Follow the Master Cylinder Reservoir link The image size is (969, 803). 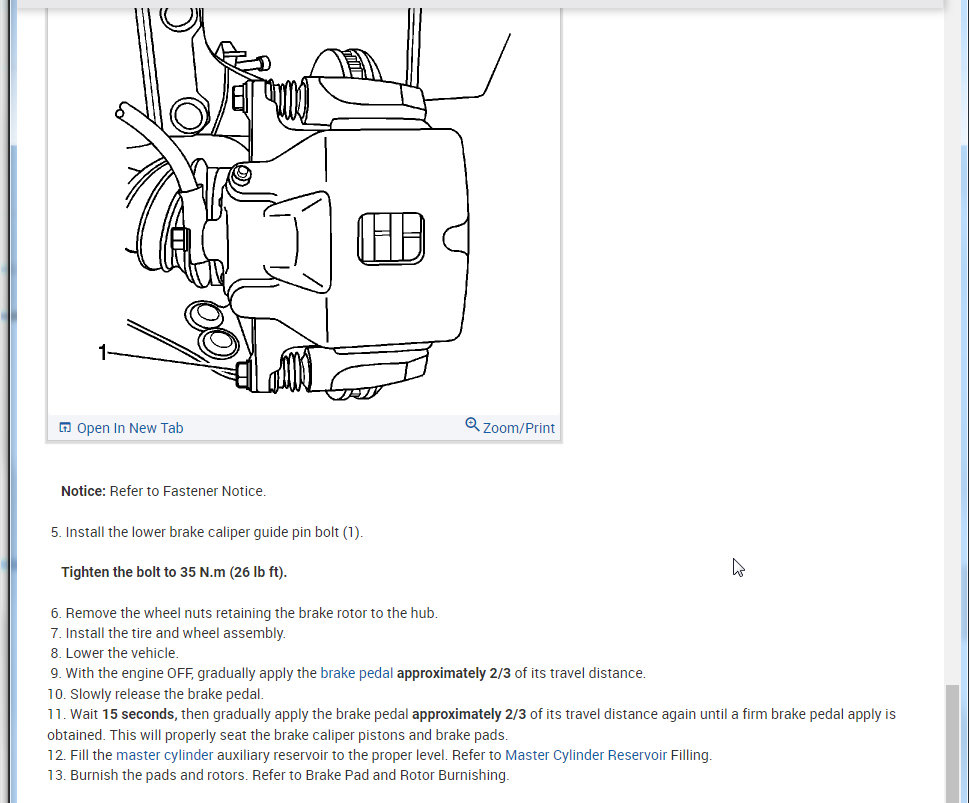pyautogui.click(x=586, y=755)
